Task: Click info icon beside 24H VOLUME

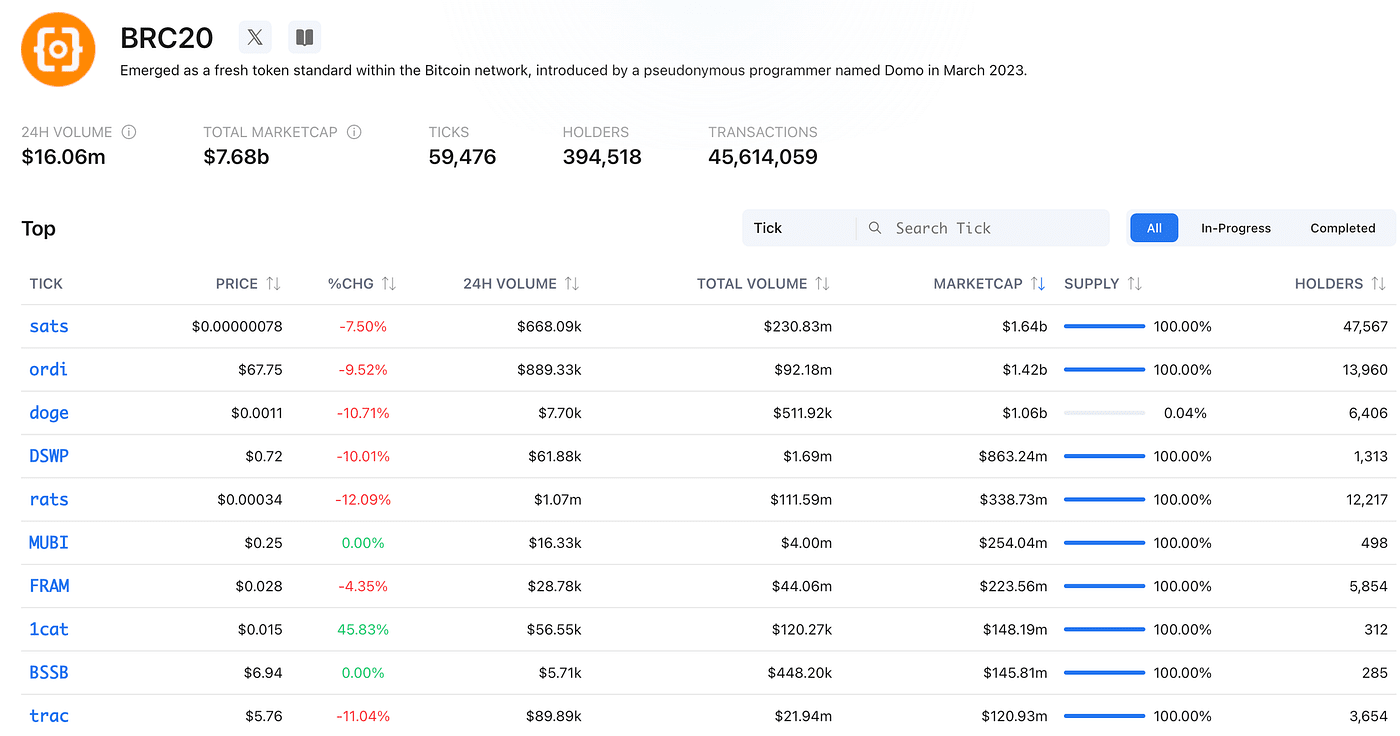Action: pyautogui.click(x=129, y=132)
